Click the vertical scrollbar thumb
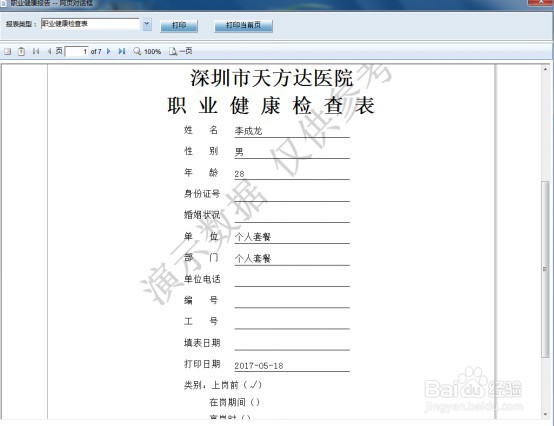 545,269
